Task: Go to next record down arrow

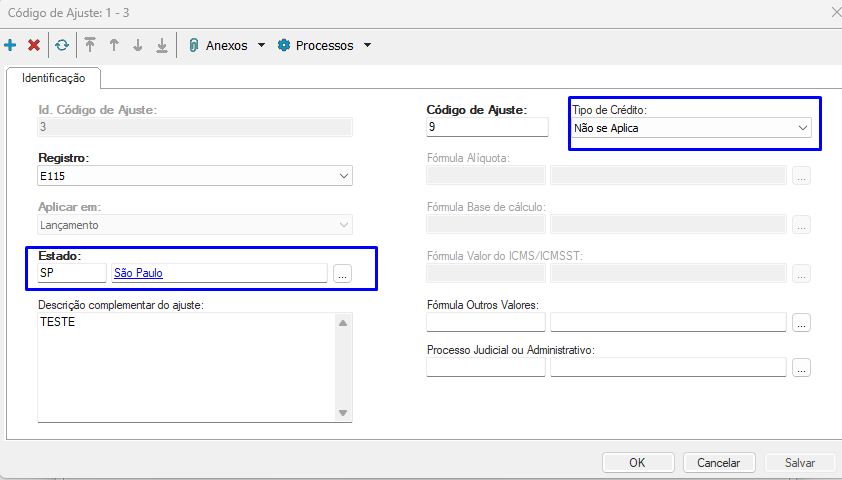Action: point(138,45)
